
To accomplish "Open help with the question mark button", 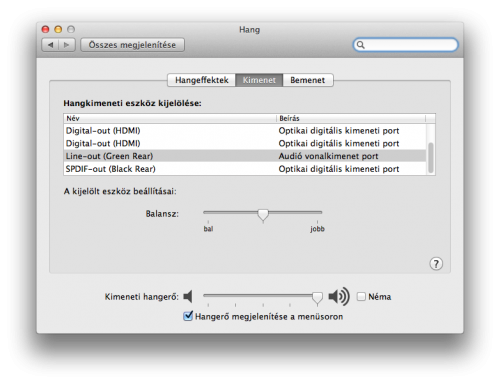I will [436, 264].
